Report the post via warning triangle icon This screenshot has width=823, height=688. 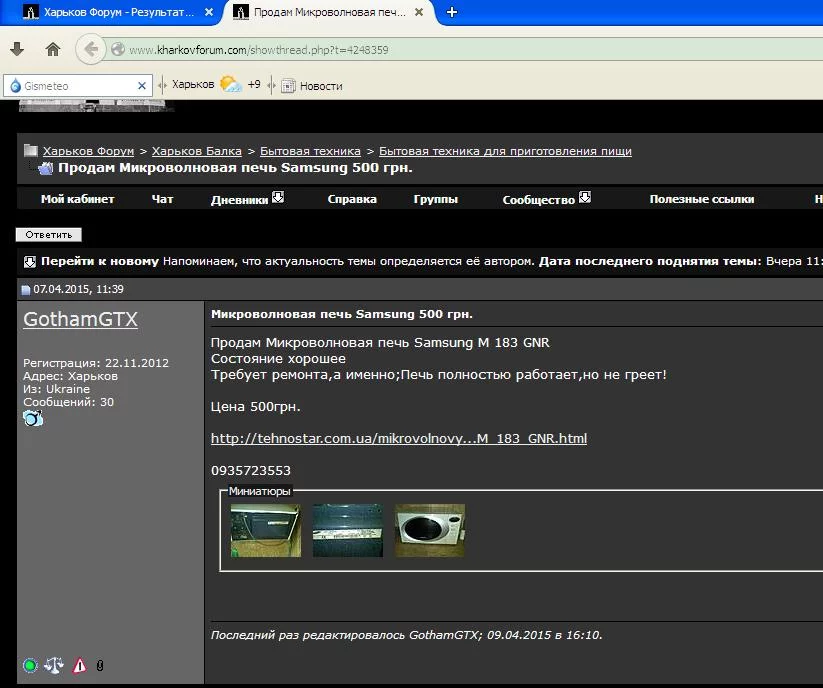coord(79,666)
